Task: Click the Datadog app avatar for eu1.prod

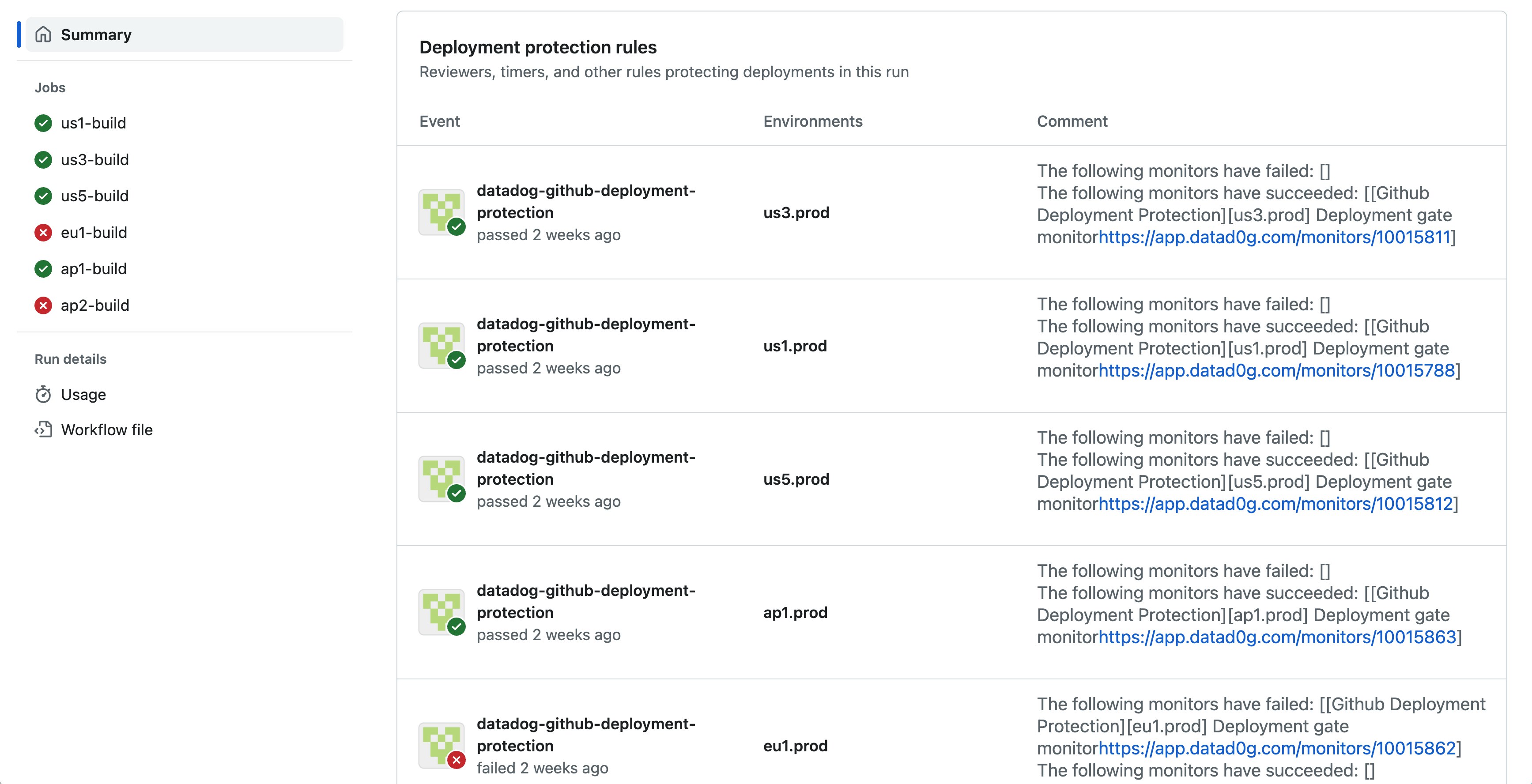Action: click(441, 745)
